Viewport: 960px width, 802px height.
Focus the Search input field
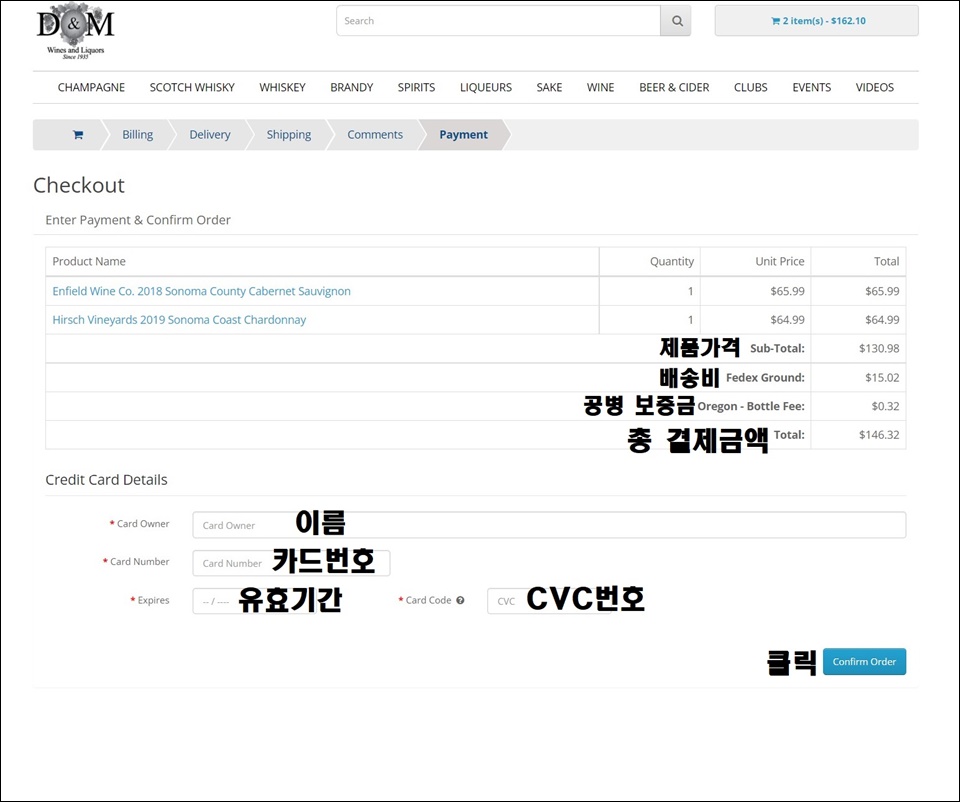(498, 21)
